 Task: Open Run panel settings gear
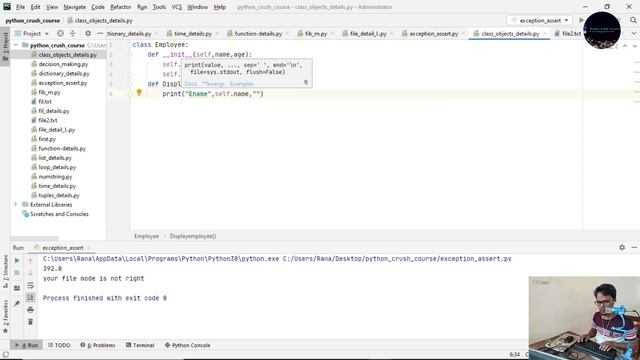[x=622, y=247]
